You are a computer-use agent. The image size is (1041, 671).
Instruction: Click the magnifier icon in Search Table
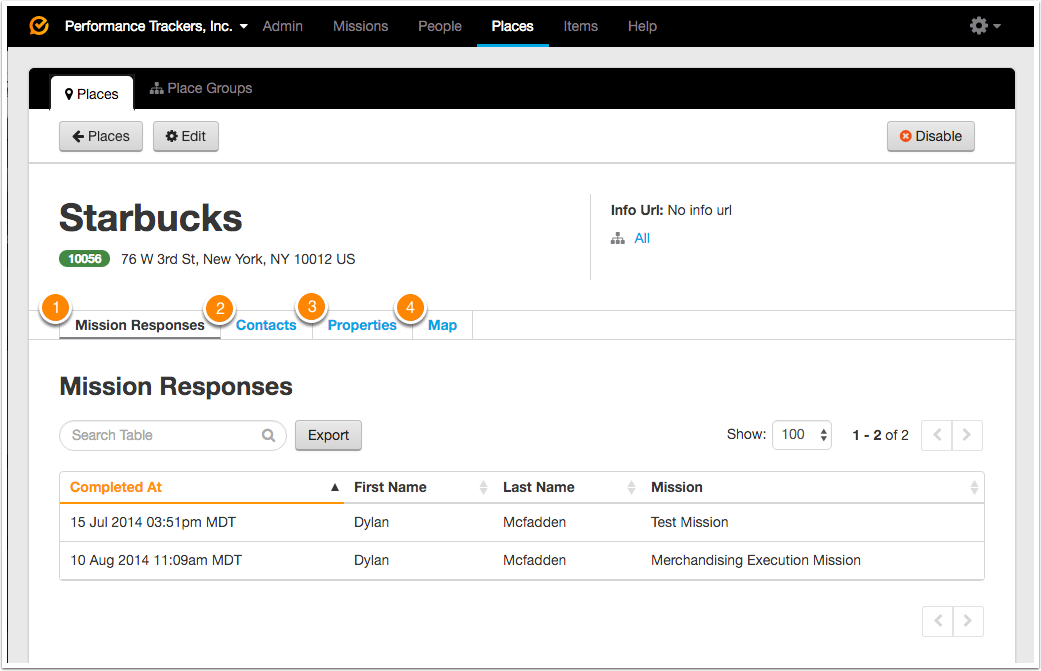point(268,435)
